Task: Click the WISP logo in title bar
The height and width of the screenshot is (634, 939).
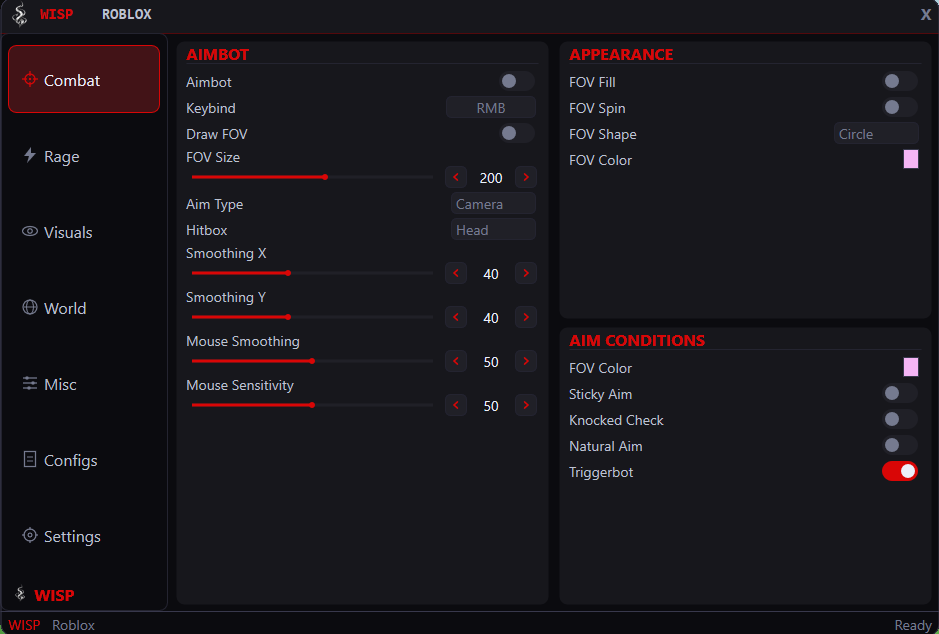Action: [x=20, y=14]
